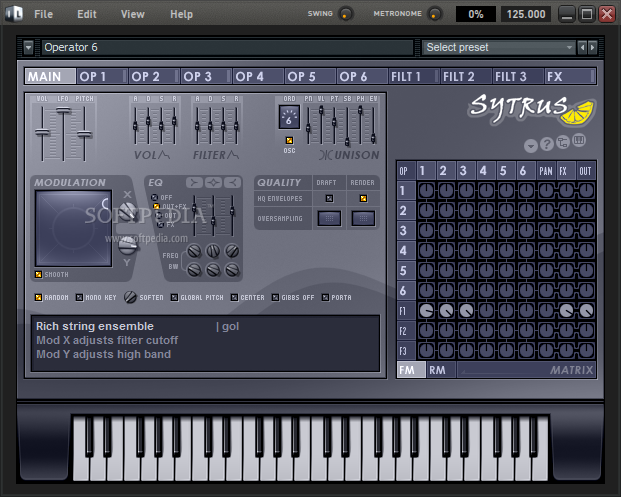Switch to the OP 1 tab
This screenshot has height=497, width=621.
click(102, 76)
